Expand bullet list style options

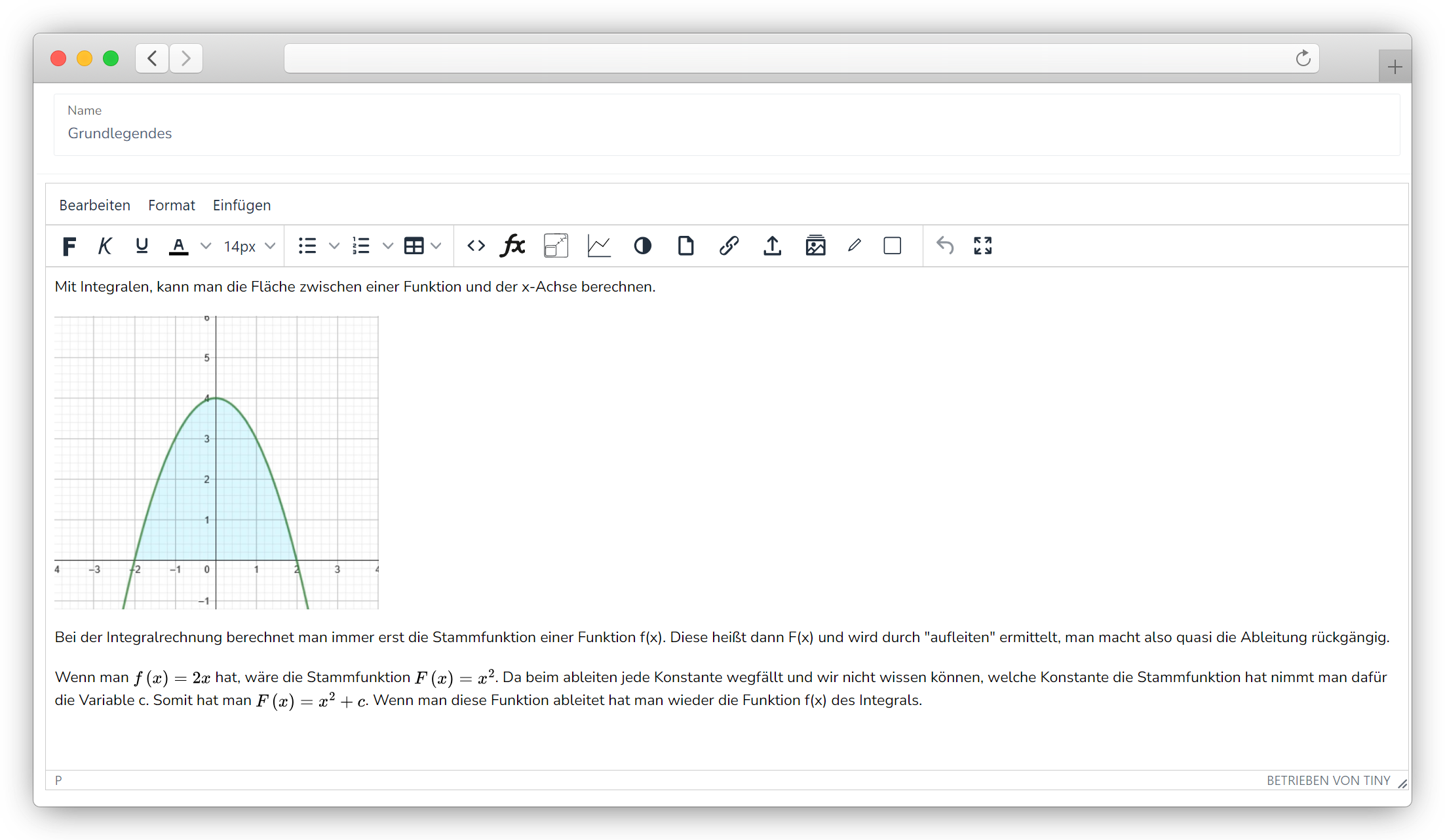click(x=334, y=246)
